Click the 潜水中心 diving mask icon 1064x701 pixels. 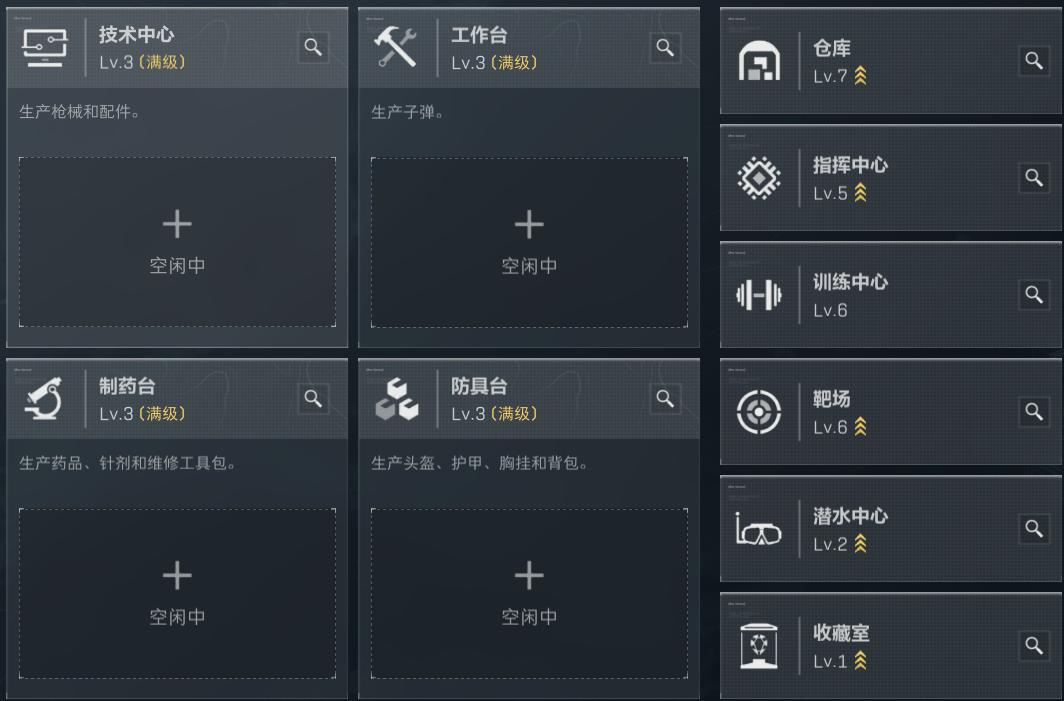tap(759, 529)
